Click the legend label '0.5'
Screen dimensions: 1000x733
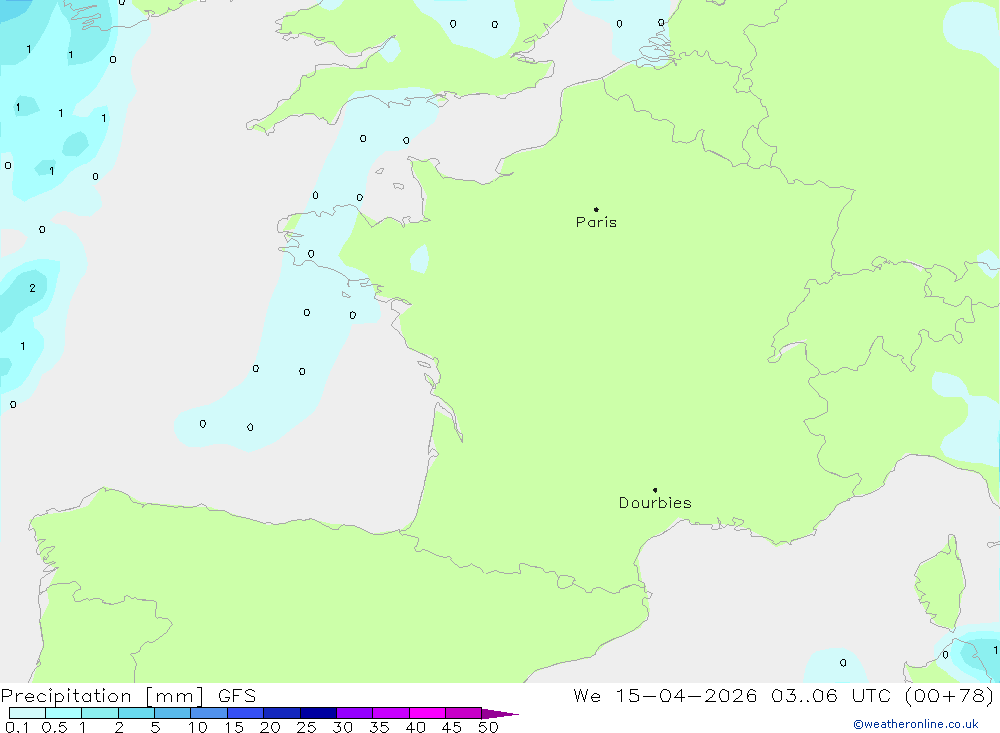tap(54, 727)
